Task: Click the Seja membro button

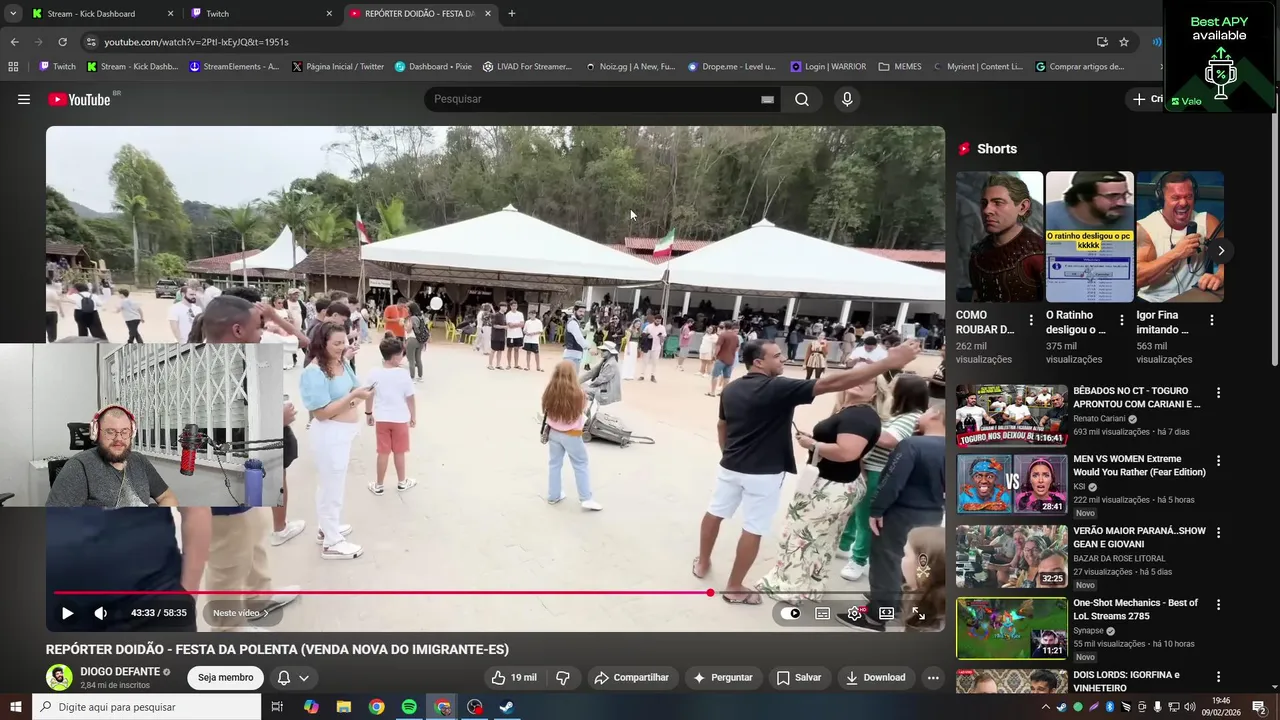Action: point(225,677)
